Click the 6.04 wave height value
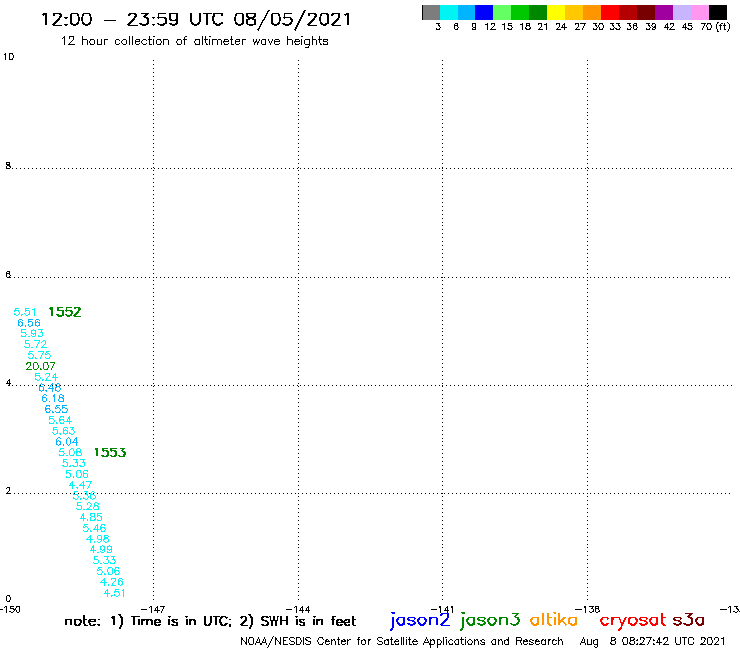 click(67, 442)
